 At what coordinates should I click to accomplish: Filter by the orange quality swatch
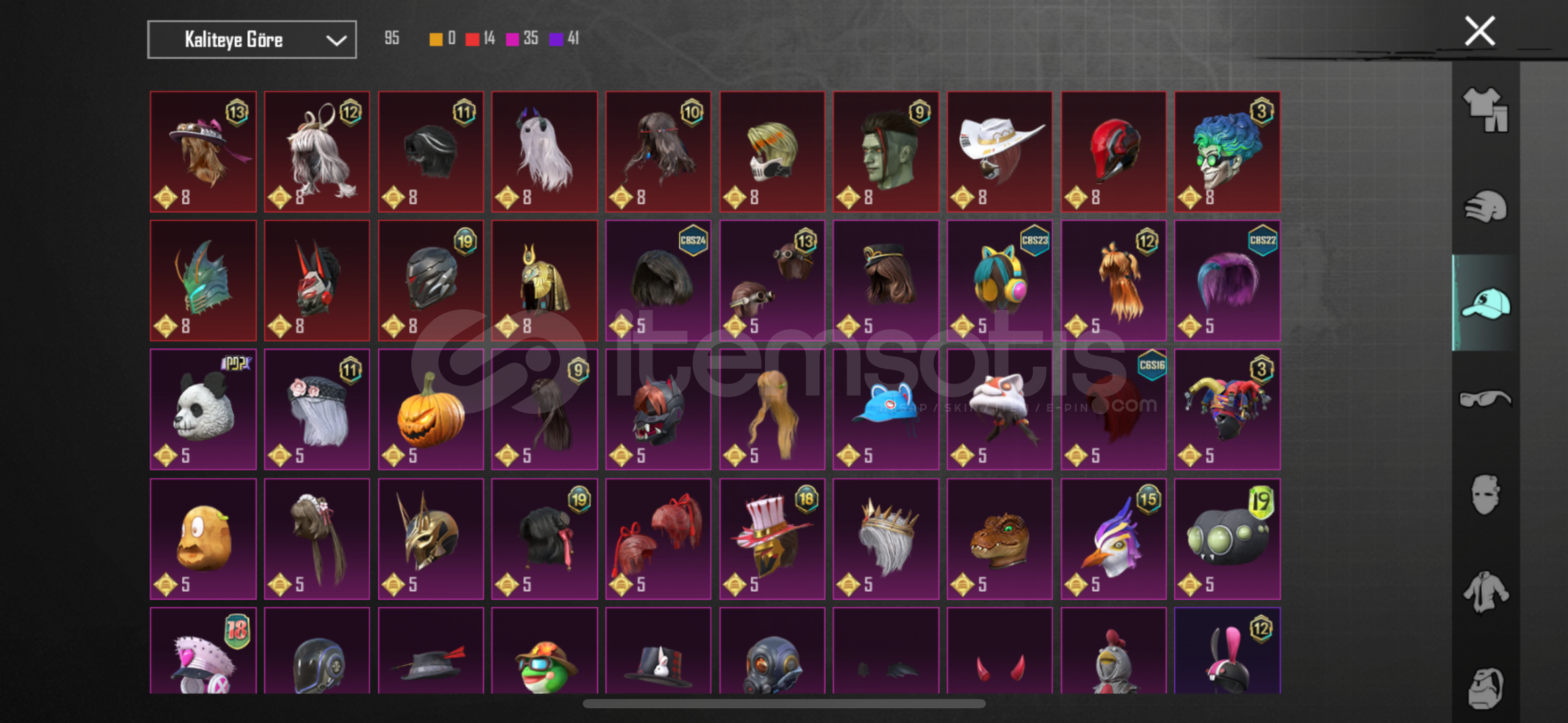point(436,39)
